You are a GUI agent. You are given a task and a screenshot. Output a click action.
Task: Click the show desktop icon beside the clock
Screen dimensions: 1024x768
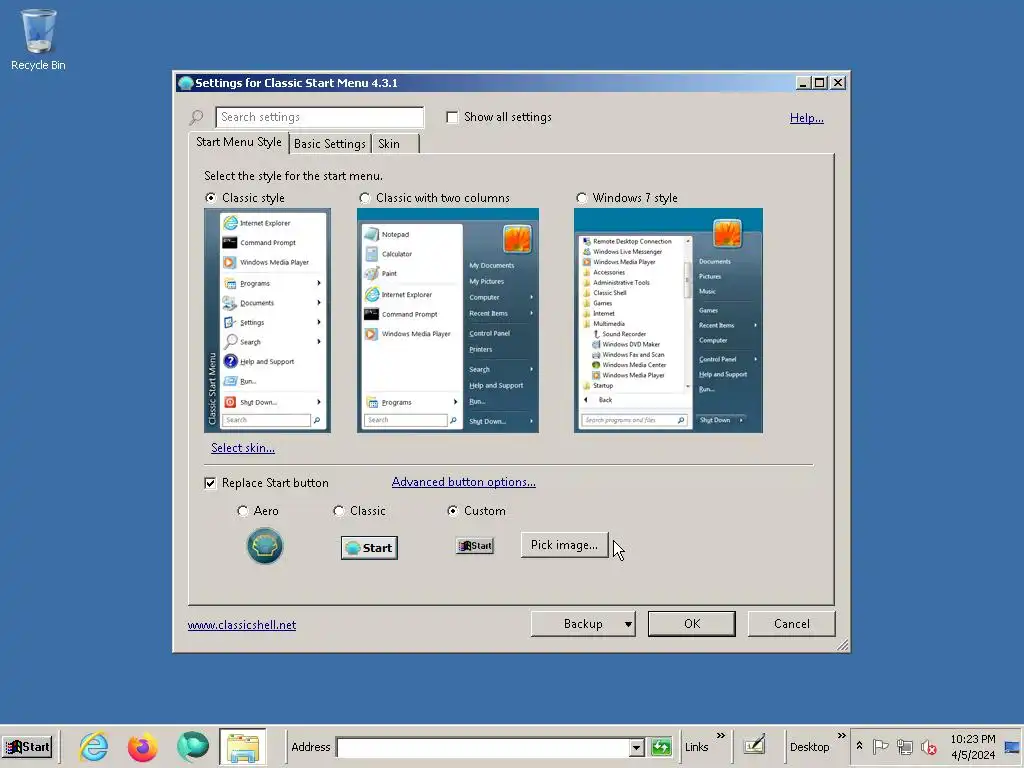coord(1012,747)
